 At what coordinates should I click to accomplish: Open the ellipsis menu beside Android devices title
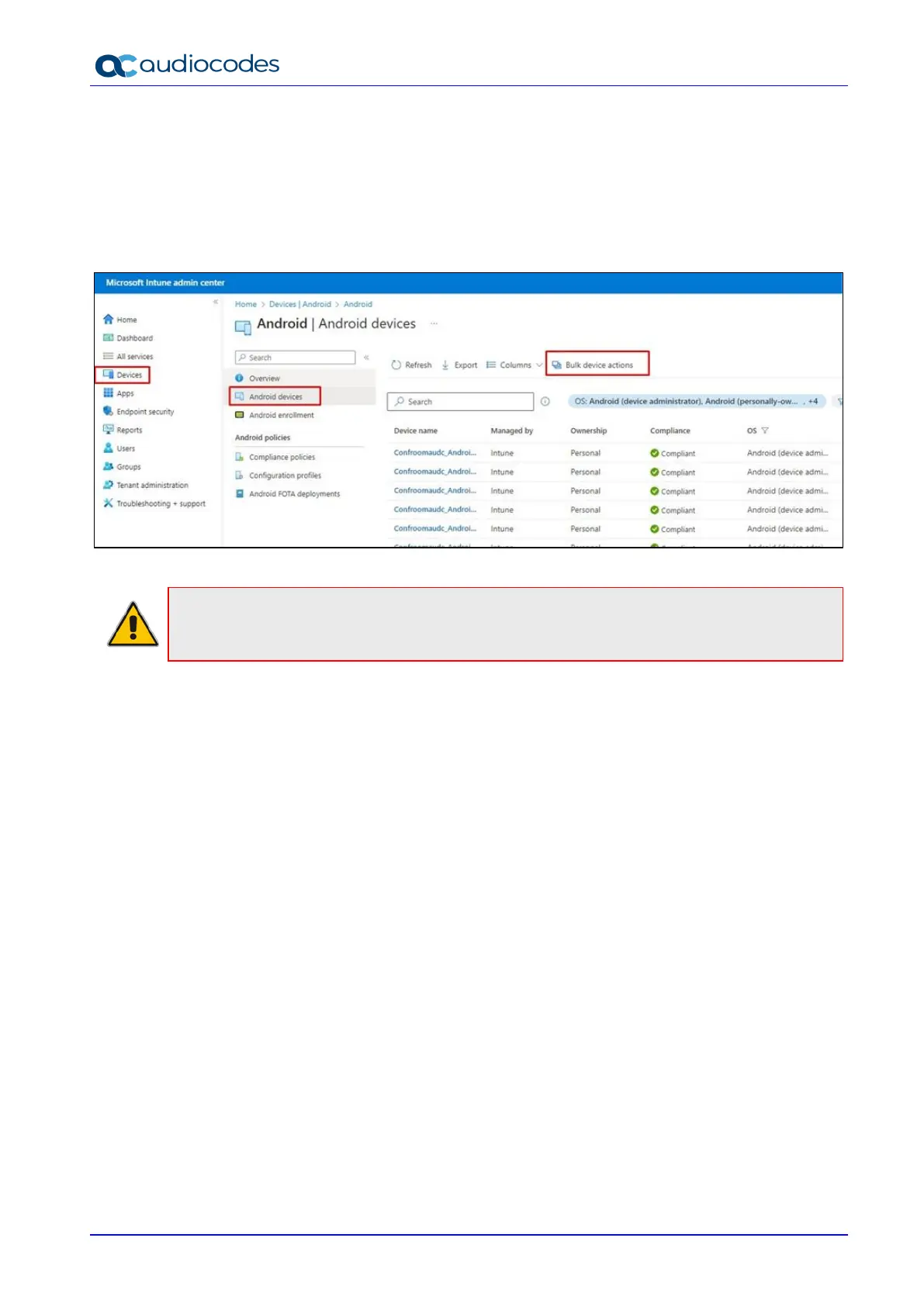point(434,323)
